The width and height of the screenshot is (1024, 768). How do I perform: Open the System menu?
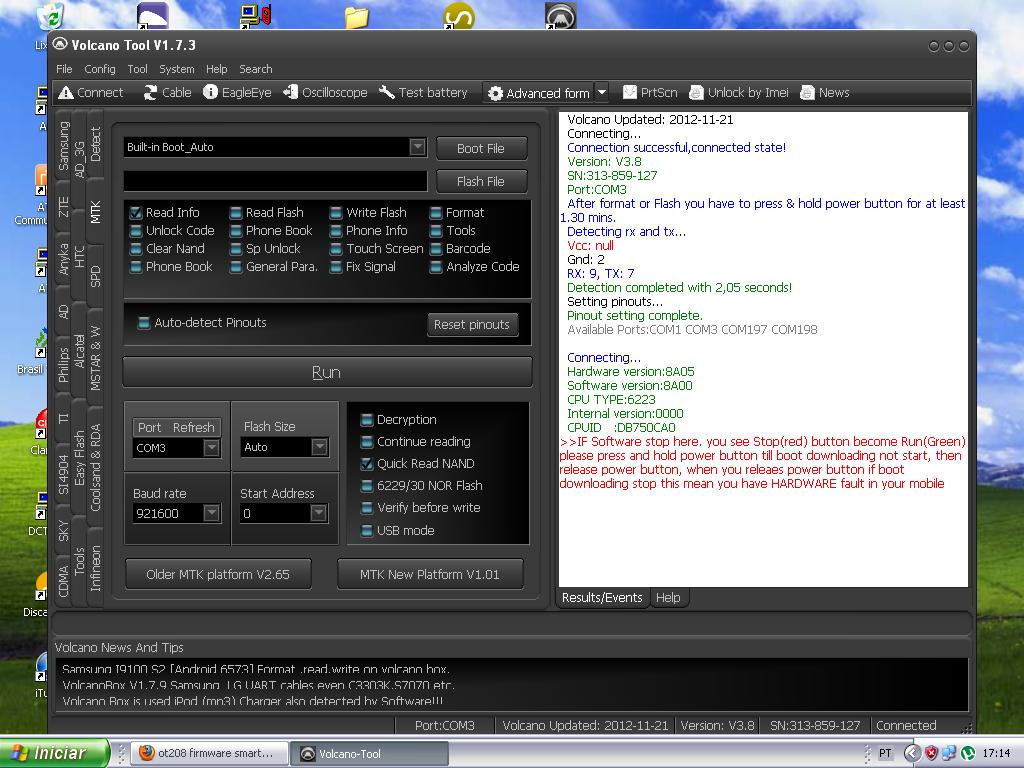click(x=176, y=69)
